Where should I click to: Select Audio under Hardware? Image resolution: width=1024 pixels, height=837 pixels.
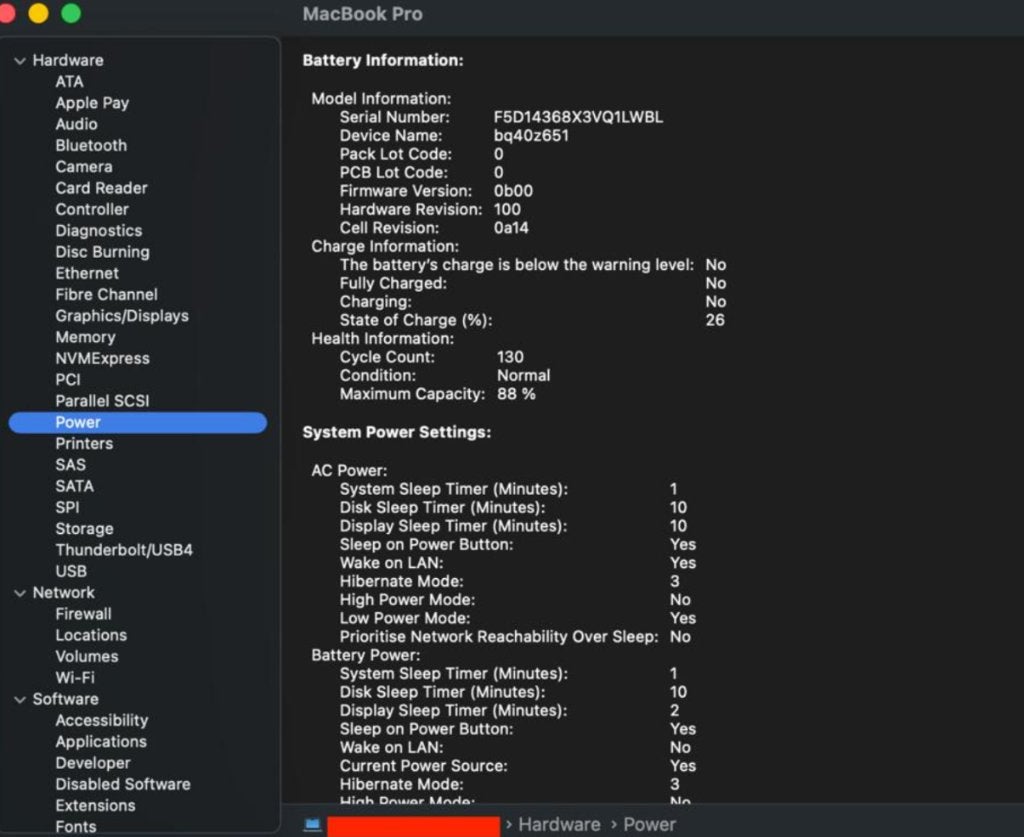click(x=76, y=124)
